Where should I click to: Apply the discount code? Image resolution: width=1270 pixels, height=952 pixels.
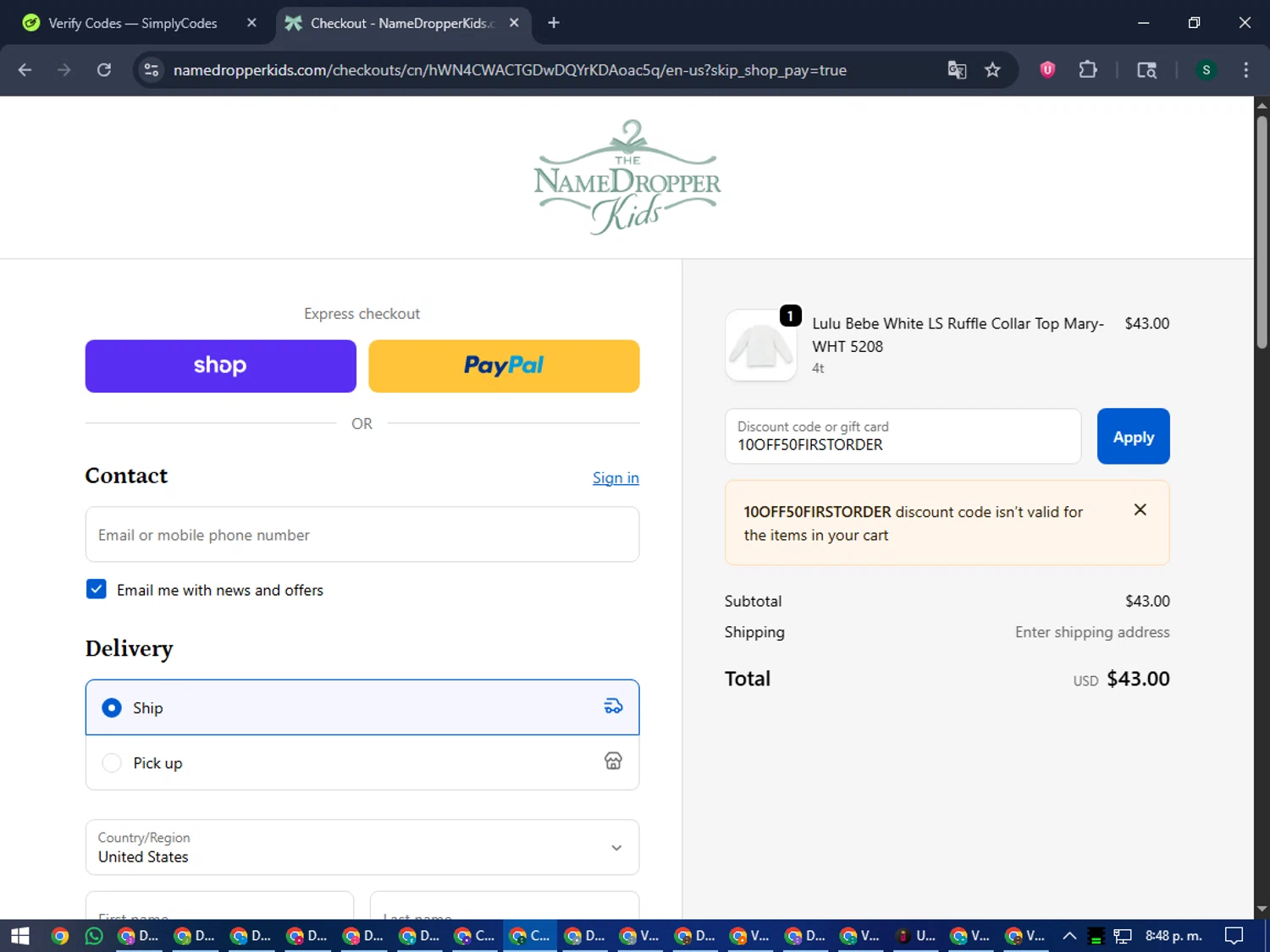1133,437
